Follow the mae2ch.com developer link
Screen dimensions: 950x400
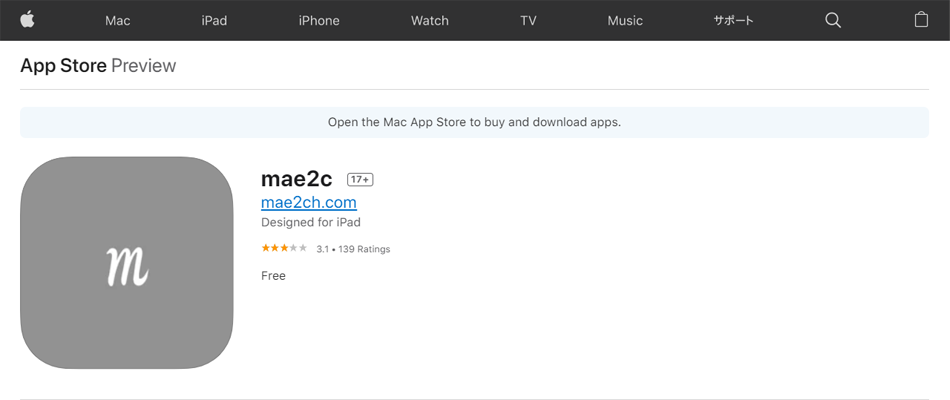309,202
